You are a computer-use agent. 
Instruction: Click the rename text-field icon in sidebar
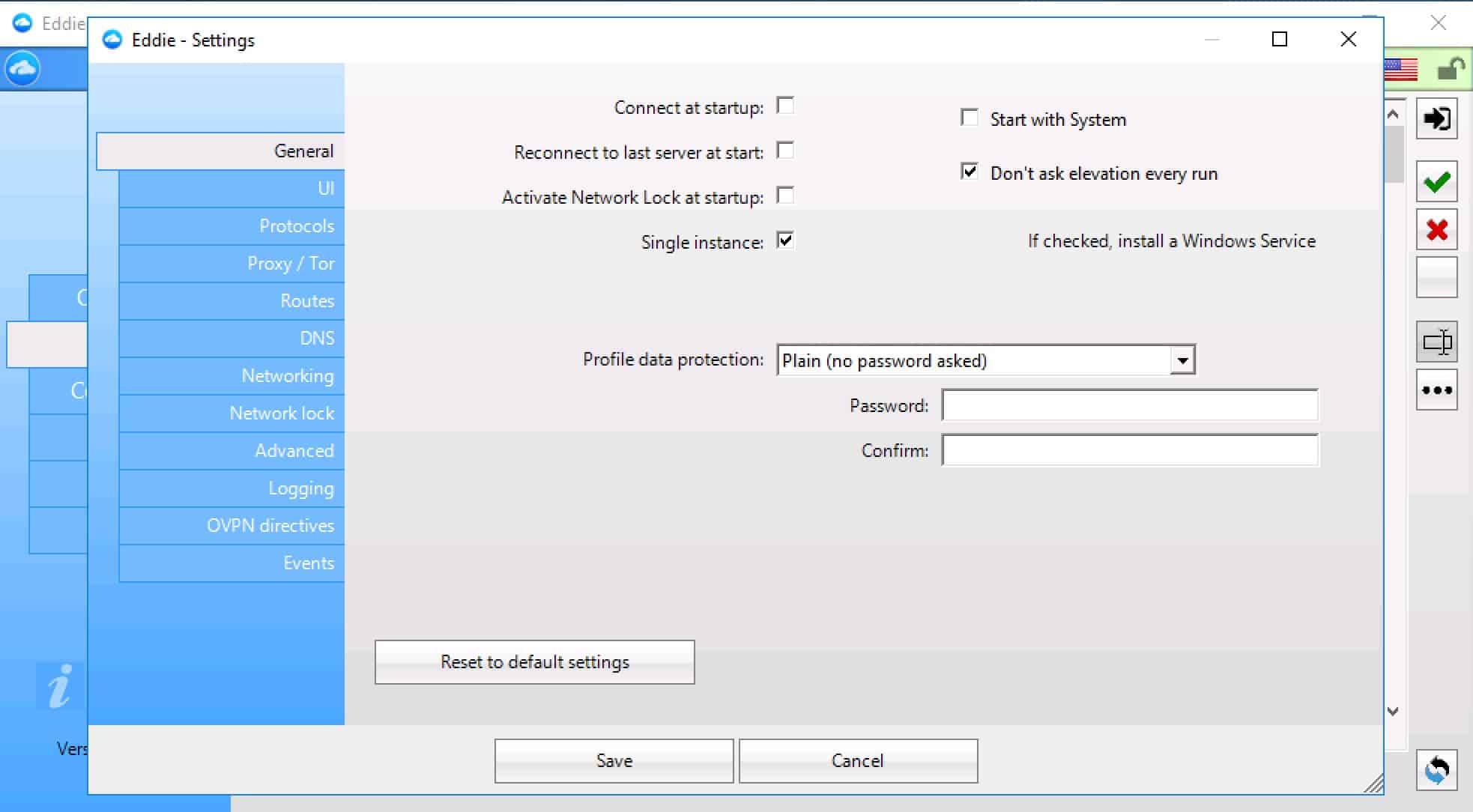[1436, 342]
